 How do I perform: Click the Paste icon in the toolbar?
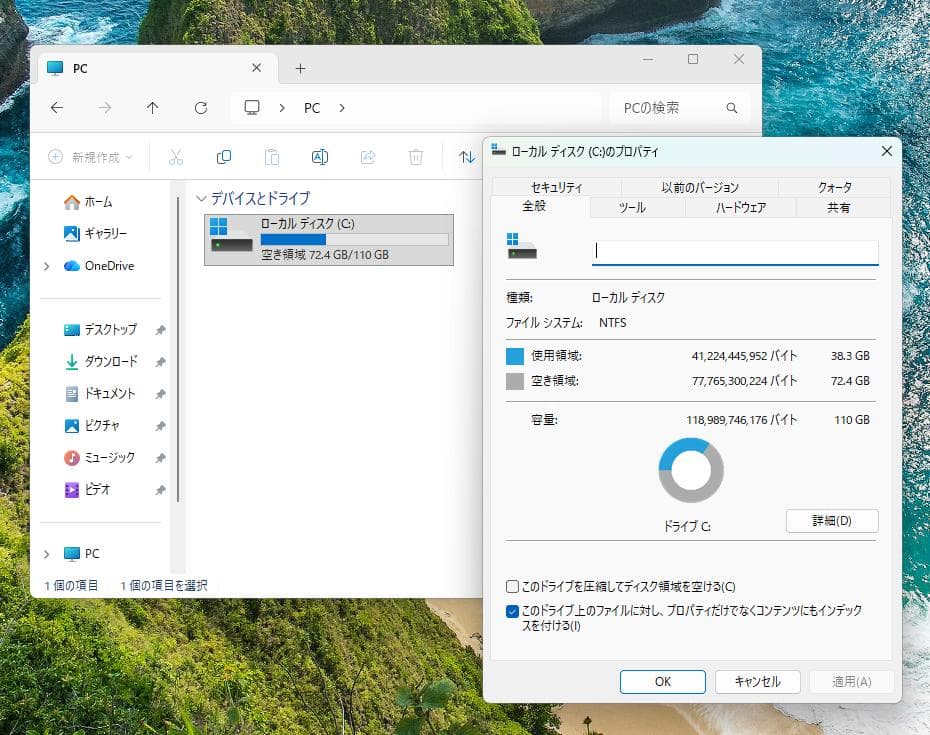pos(272,157)
